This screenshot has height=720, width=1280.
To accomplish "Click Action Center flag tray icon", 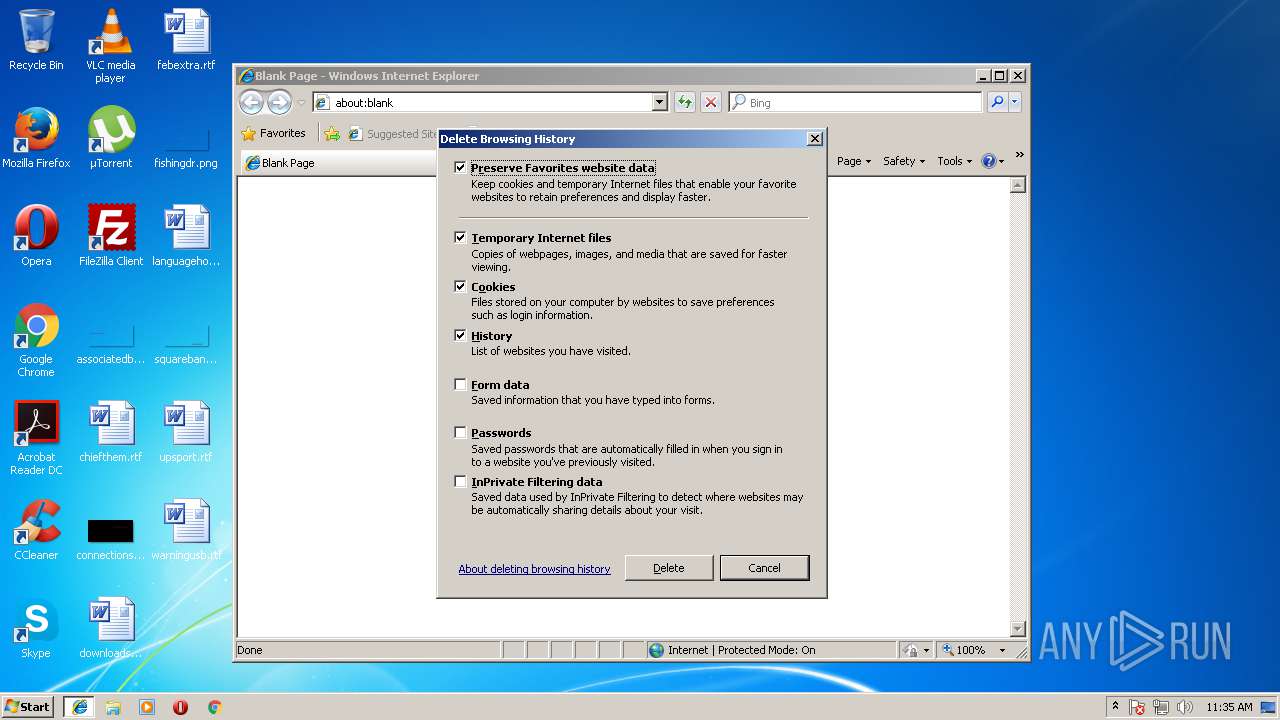I will (x=1138, y=707).
